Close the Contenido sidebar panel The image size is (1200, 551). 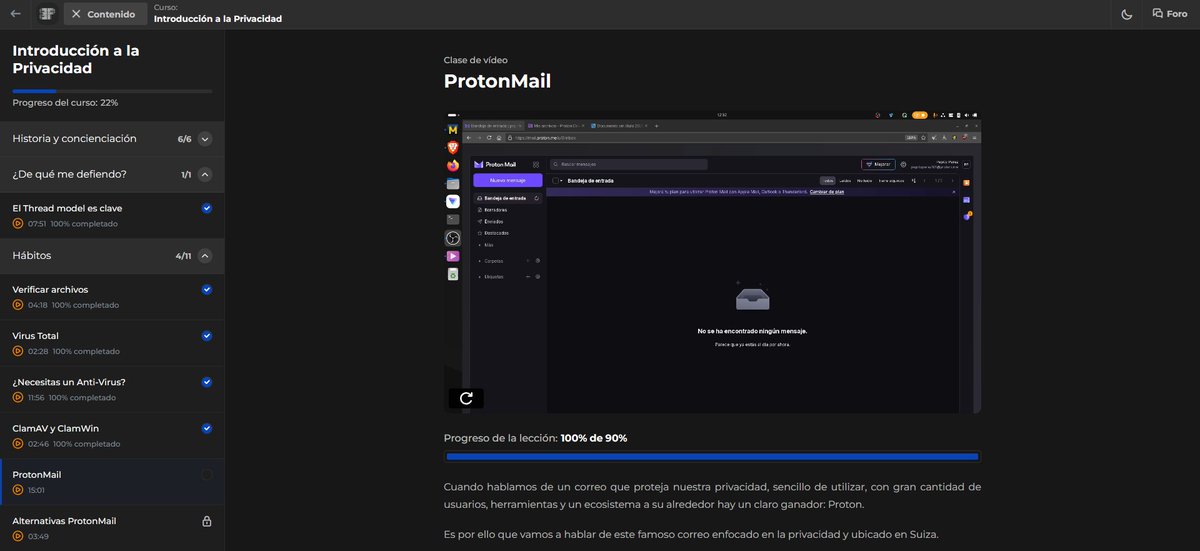104,14
